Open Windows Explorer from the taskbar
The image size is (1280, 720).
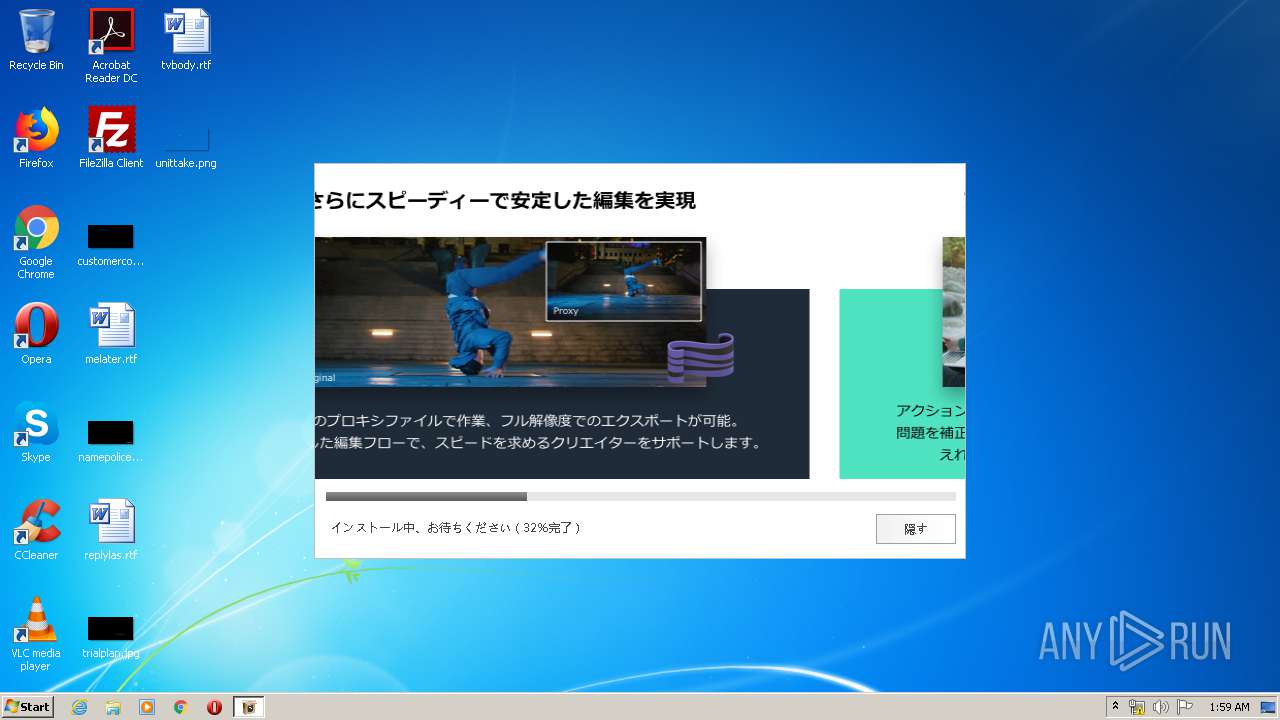(x=113, y=707)
